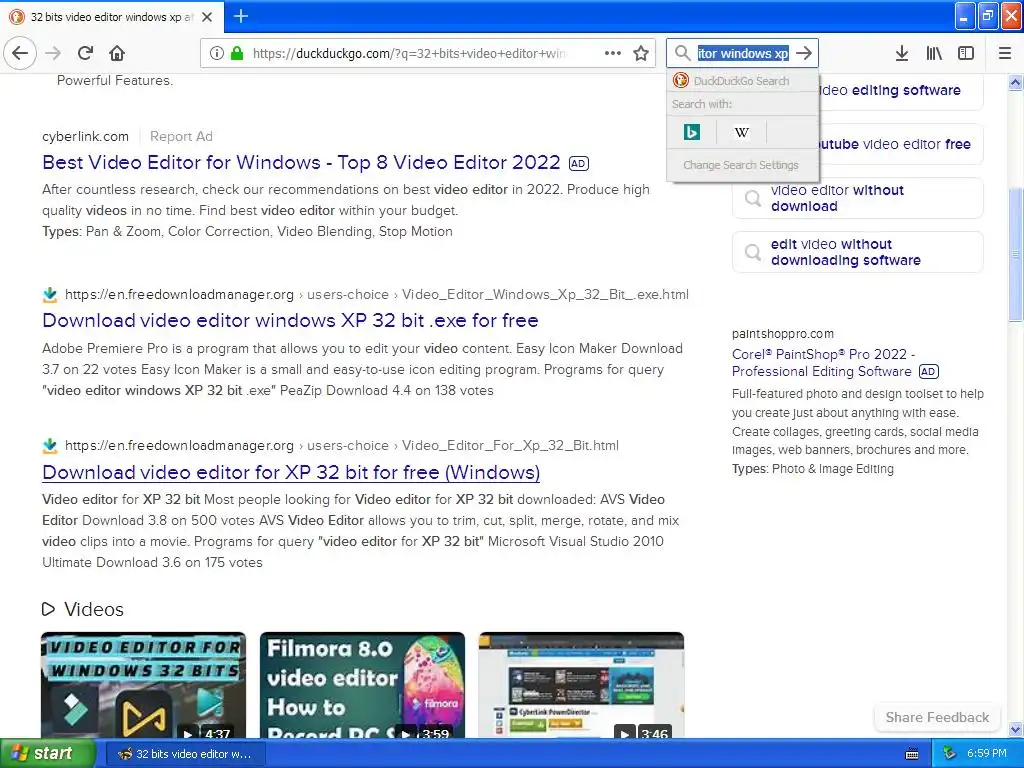Click the vertical scrollbar thumb
This screenshot has height=768, width=1024.
tap(1015, 255)
